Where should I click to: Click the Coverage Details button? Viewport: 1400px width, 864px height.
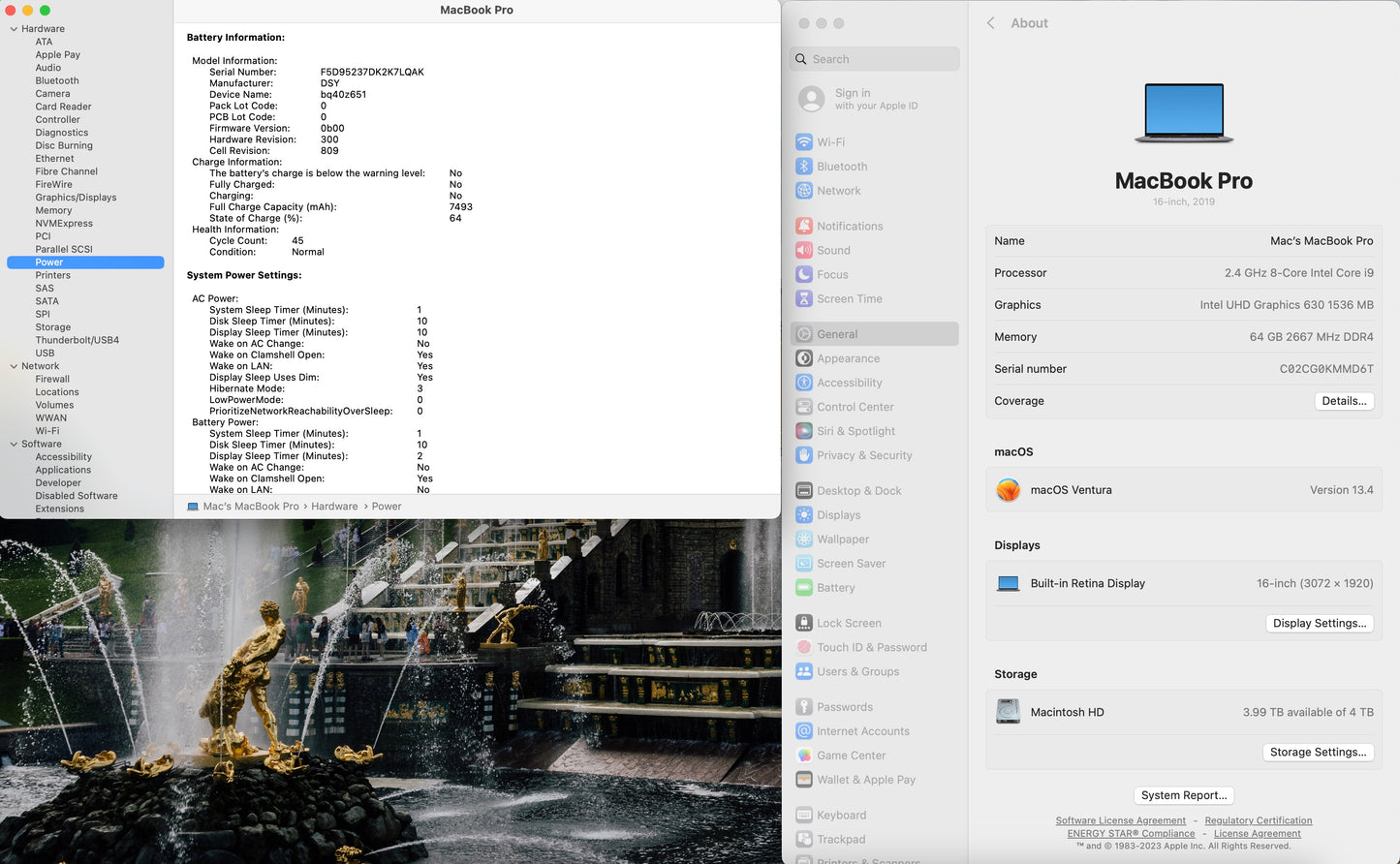[x=1344, y=401]
